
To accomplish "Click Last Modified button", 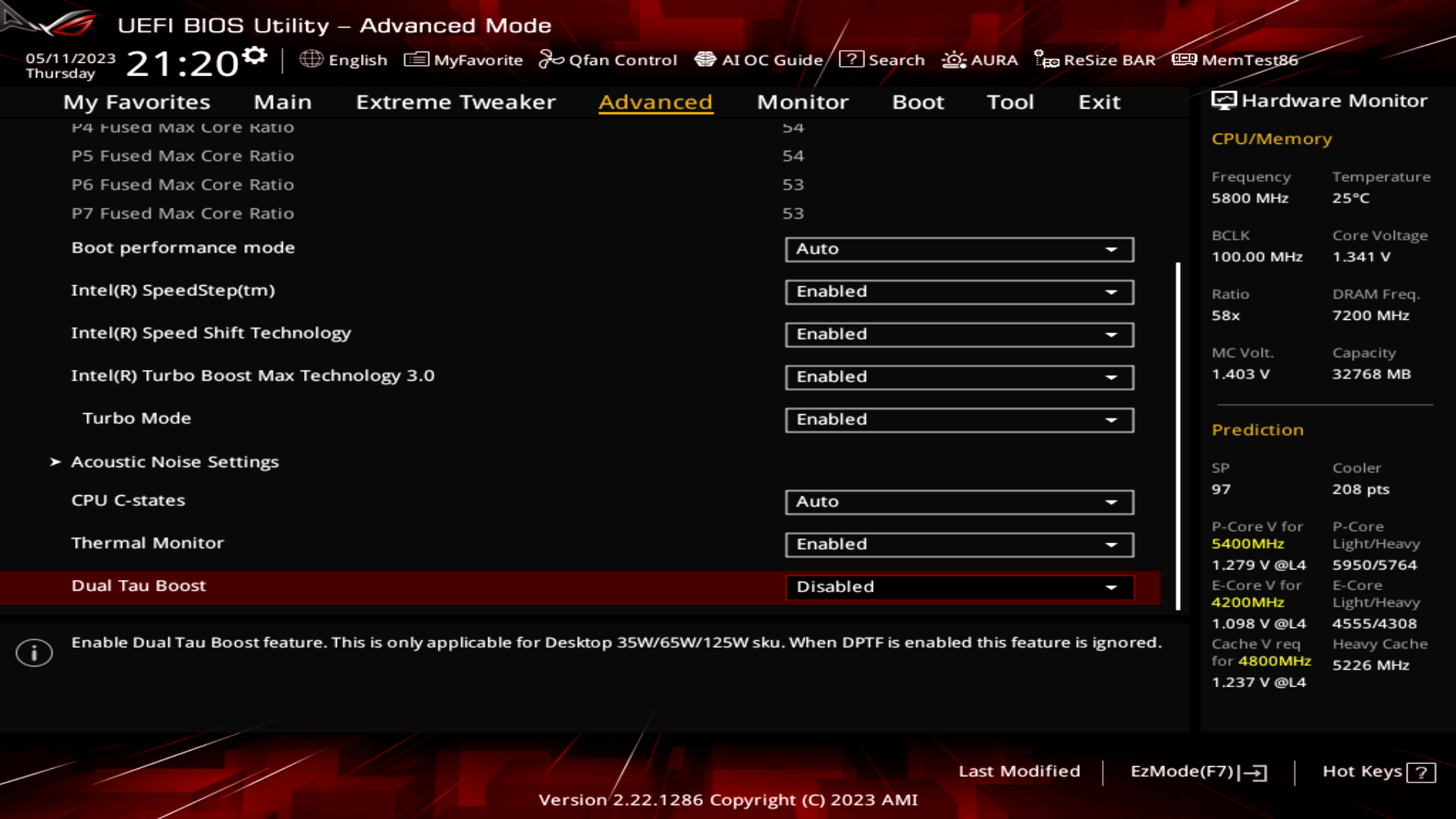I will tap(1018, 770).
